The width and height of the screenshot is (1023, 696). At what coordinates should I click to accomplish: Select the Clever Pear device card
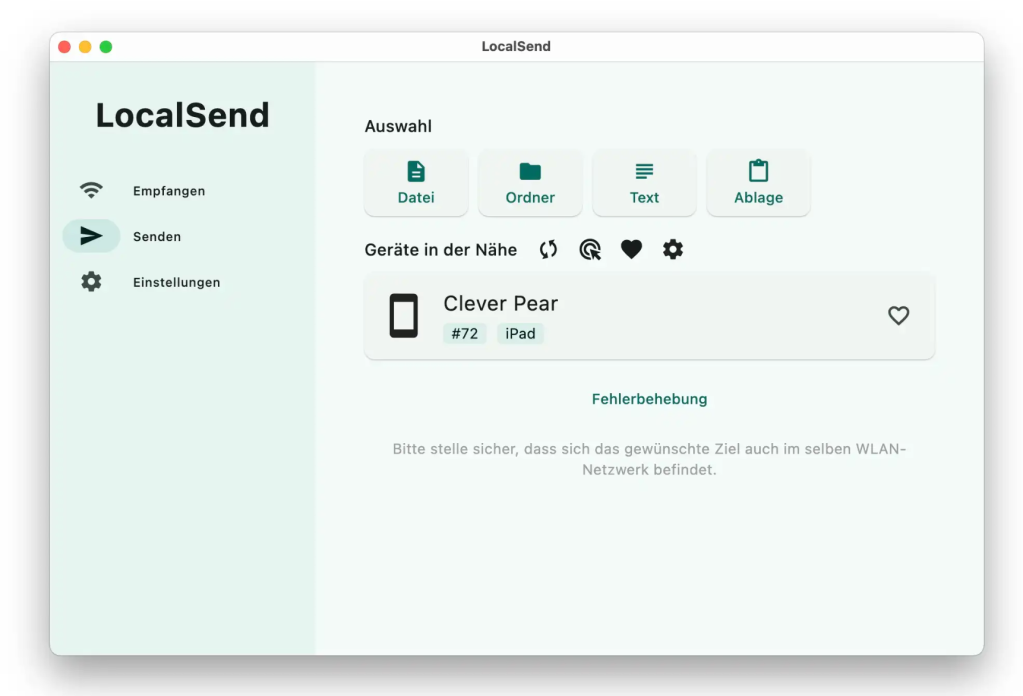[x=649, y=315]
